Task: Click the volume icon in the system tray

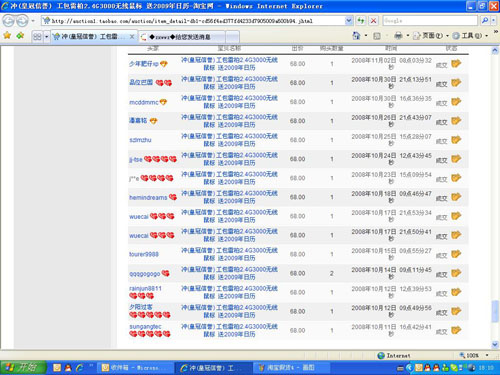Action: [x=471, y=368]
